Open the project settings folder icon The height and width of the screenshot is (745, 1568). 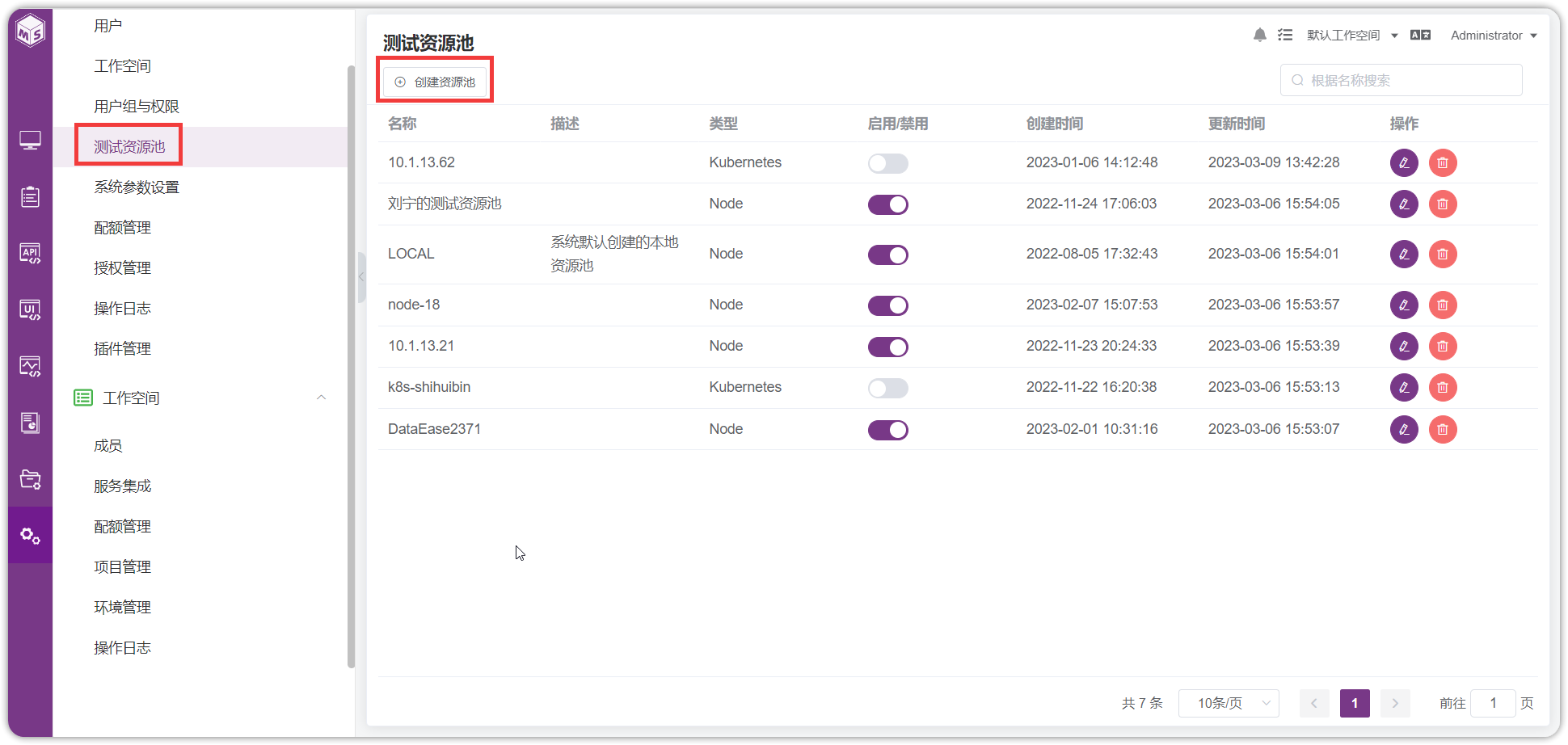coord(31,479)
